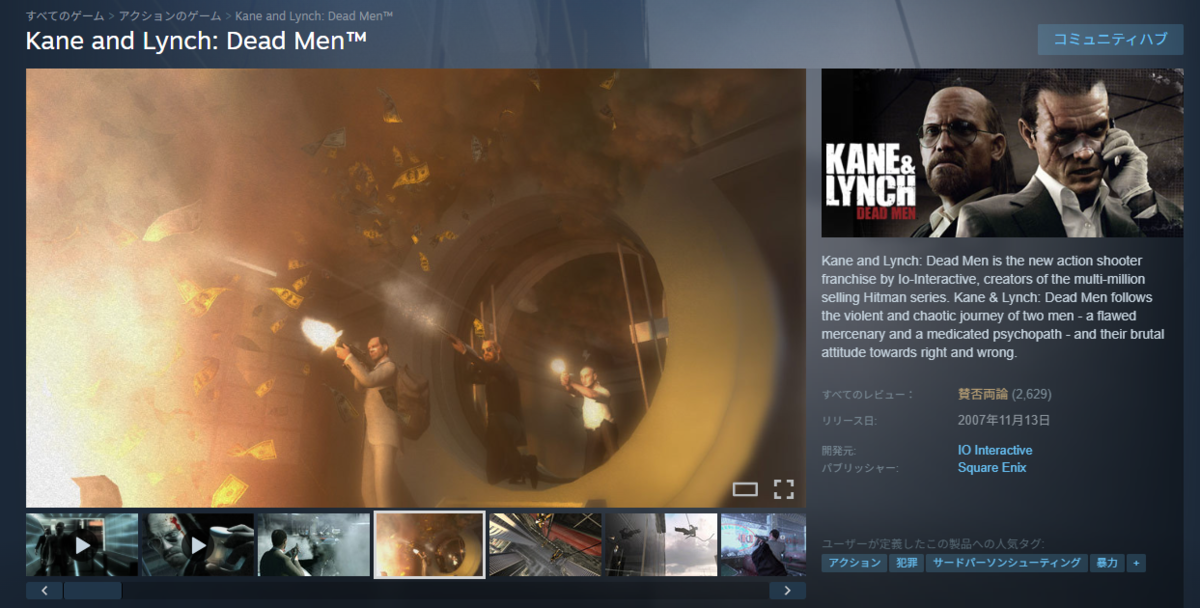Select the アクション tag
The width and height of the screenshot is (1200, 608).
854,564
